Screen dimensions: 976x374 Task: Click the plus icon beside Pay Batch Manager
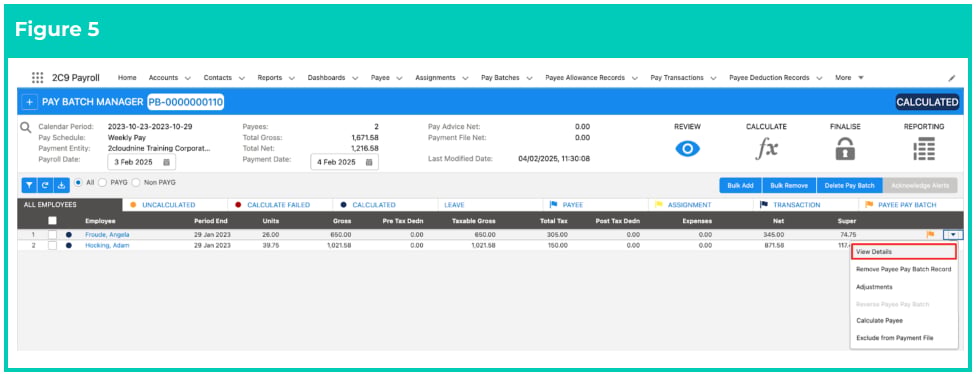click(29, 102)
